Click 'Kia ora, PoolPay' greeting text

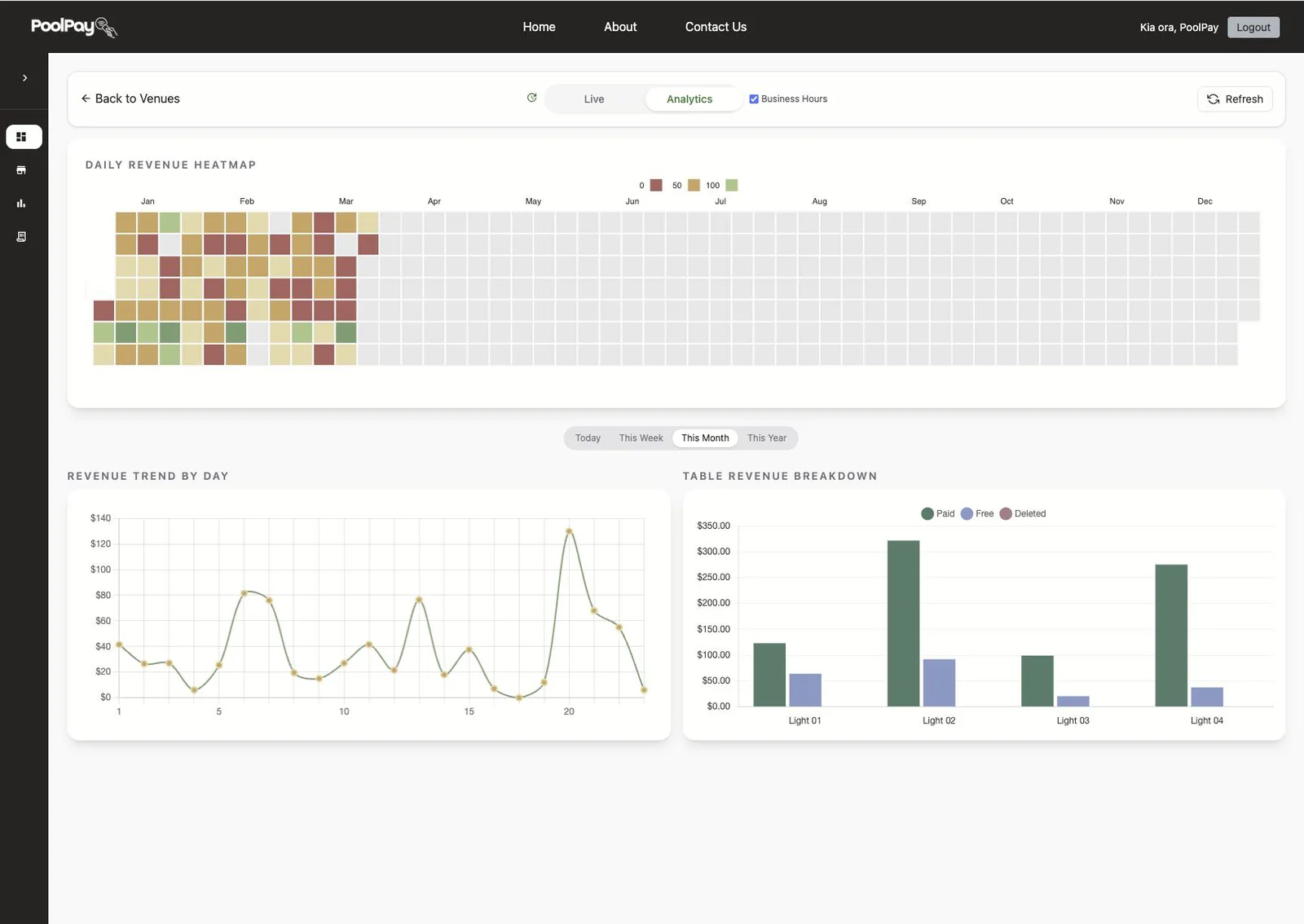click(x=1178, y=28)
